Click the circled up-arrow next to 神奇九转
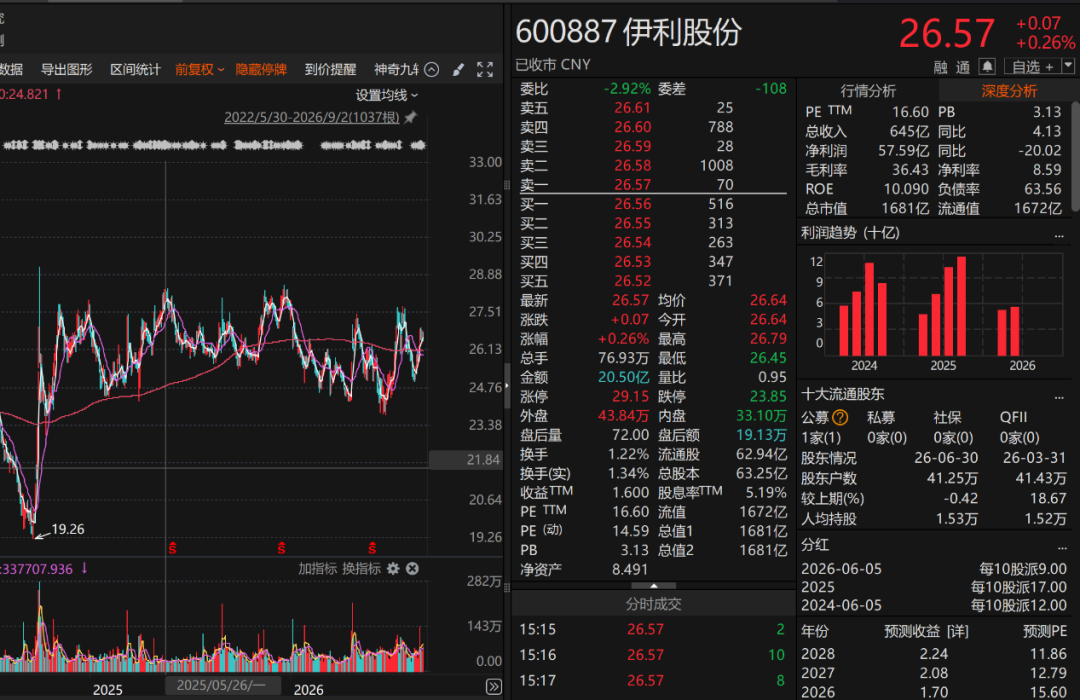Screen dimensions: 1080x700 (x=432, y=70)
